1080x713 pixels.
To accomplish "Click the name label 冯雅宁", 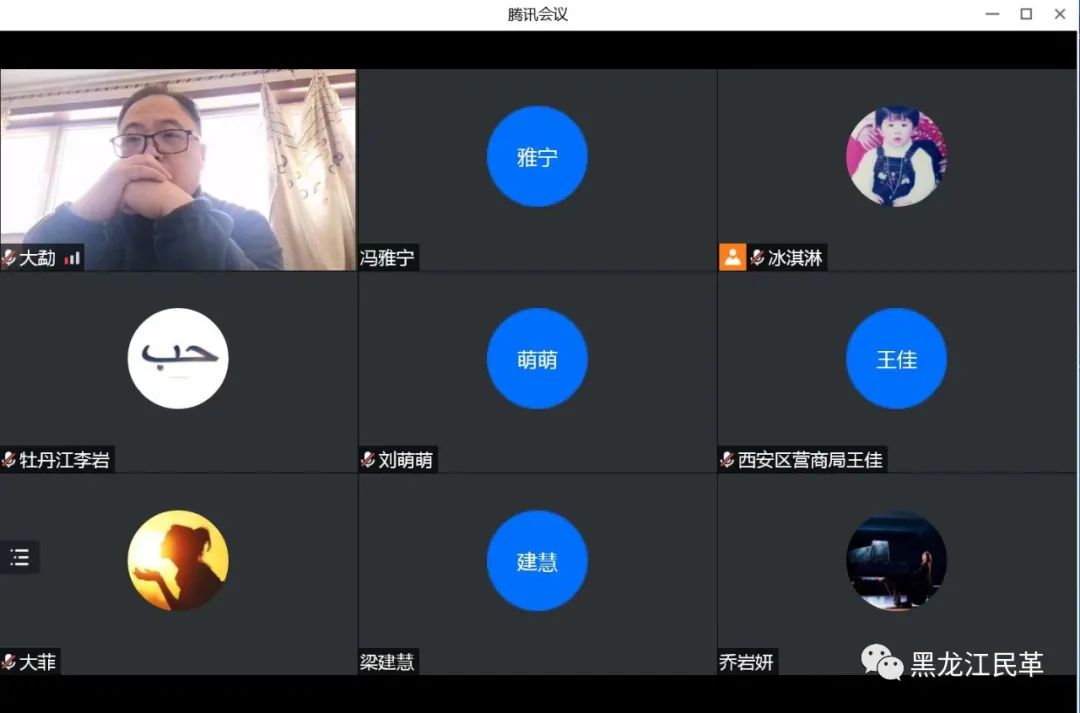I will click(387, 258).
